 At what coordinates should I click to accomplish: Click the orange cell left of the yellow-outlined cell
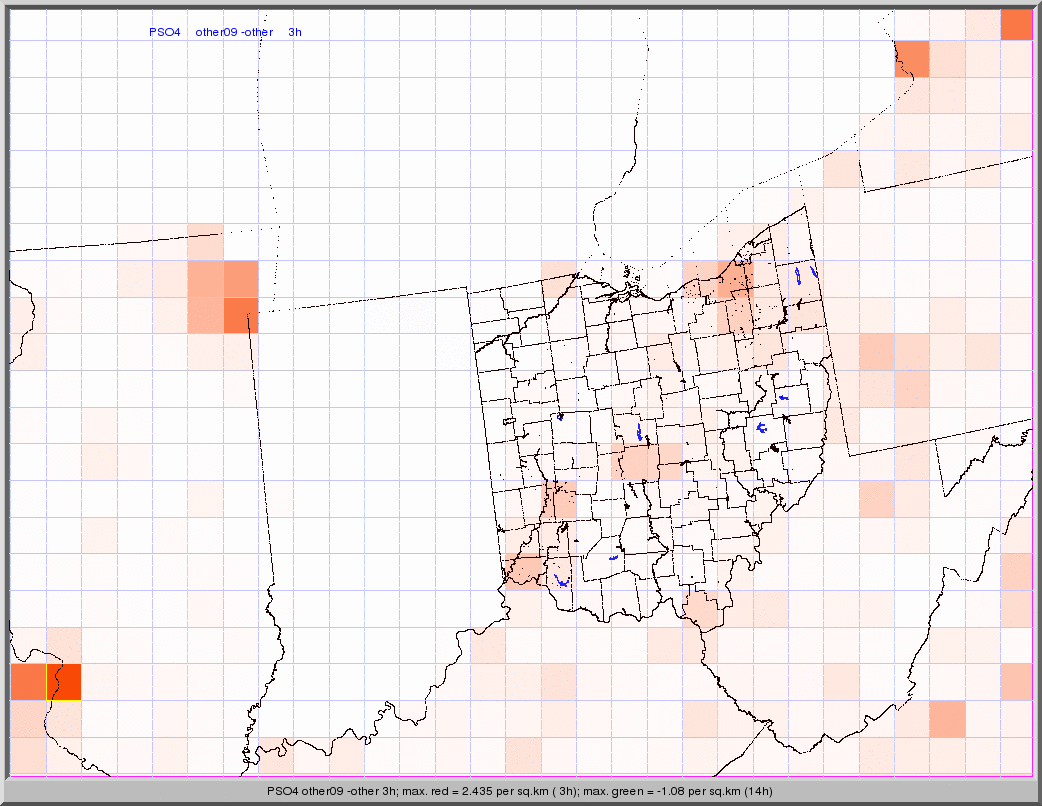click(28, 681)
